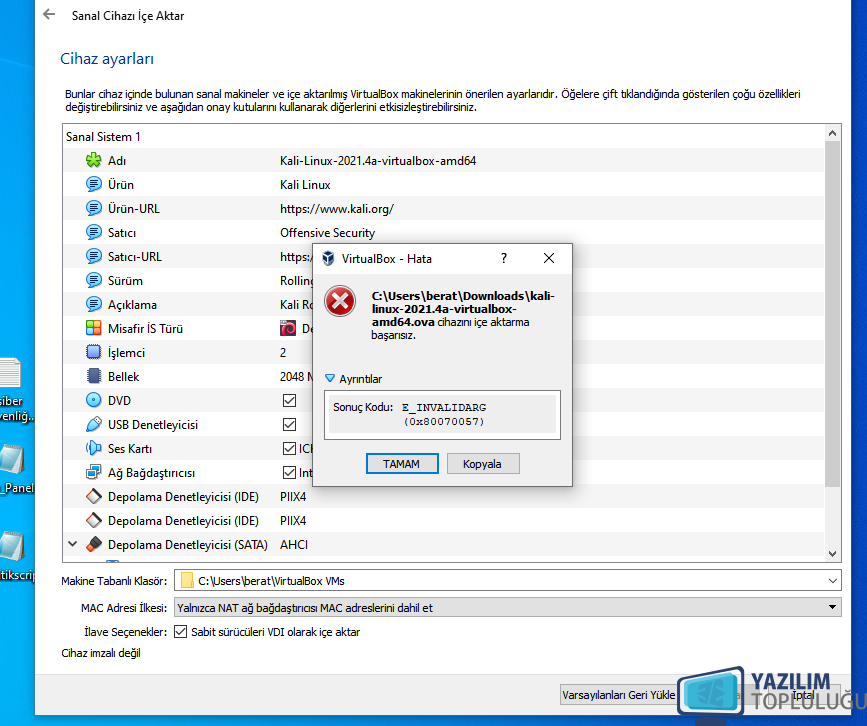Screen dimensions: 867x726
Task: Click the Ürün row speech icon
Action: click(x=93, y=184)
